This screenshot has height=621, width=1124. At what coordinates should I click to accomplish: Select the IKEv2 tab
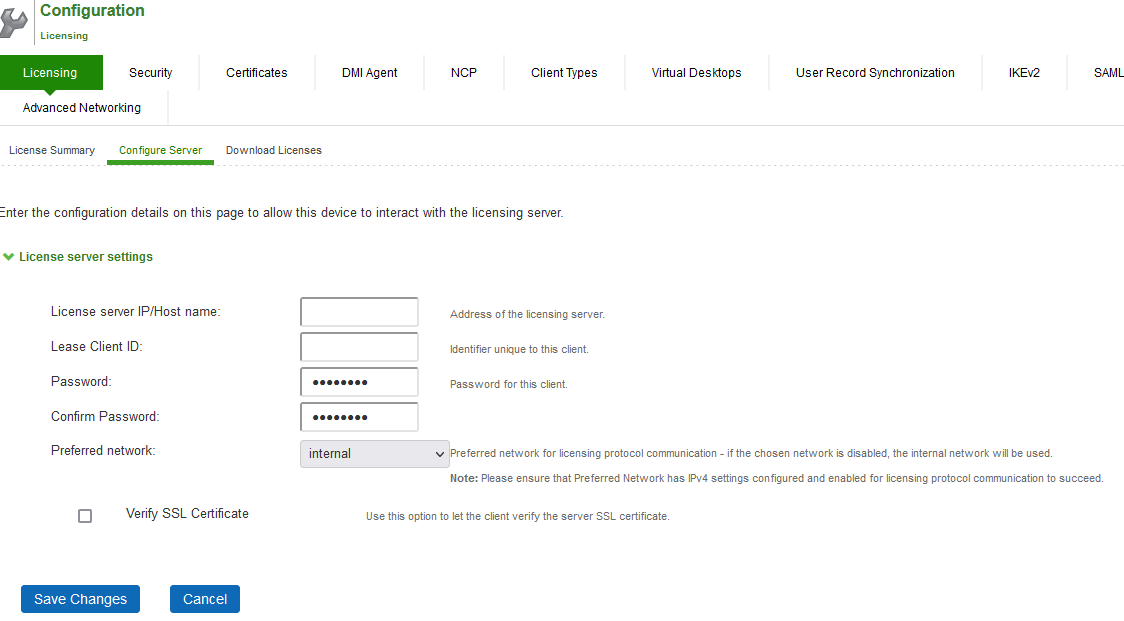[x=1024, y=72]
